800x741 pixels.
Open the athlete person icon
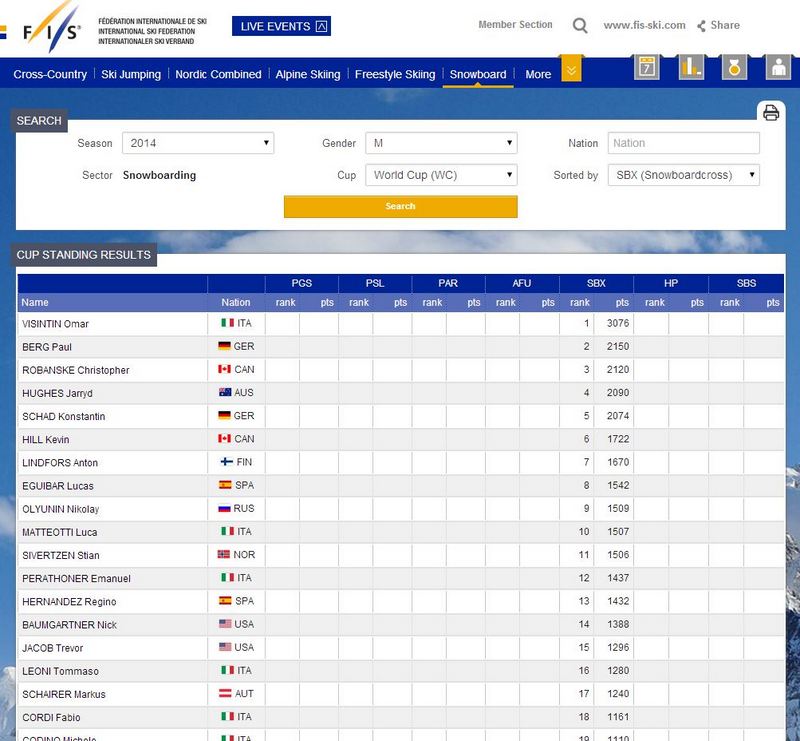pyautogui.click(x=777, y=68)
